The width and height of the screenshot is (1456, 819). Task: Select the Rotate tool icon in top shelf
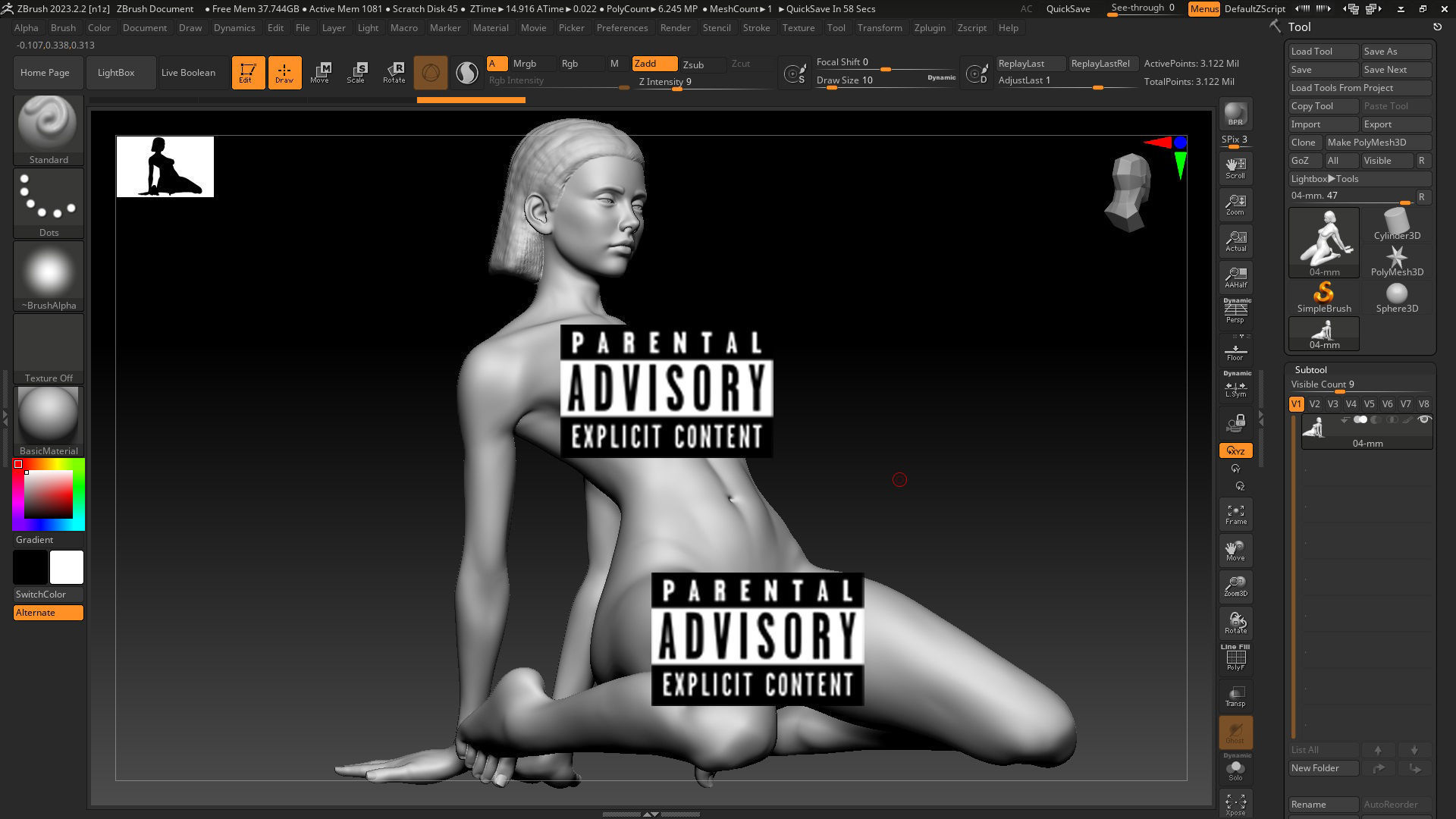[394, 73]
